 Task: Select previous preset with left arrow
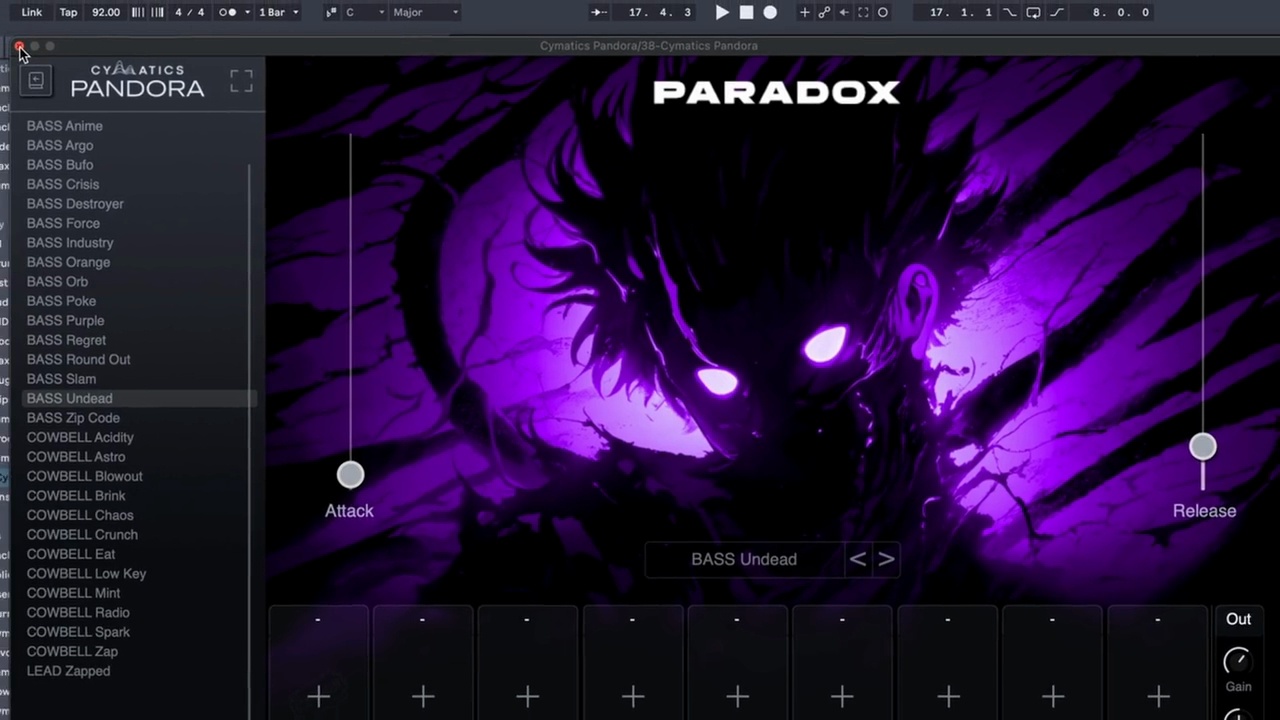tap(857, 559)
